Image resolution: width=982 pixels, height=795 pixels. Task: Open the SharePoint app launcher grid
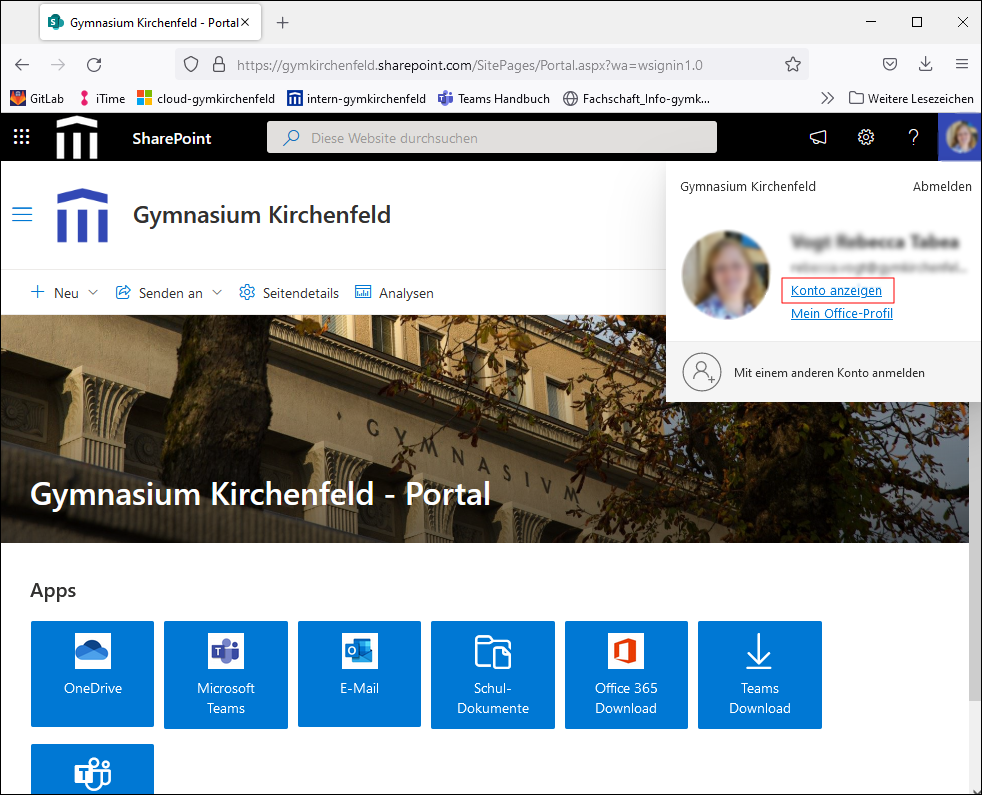(22, 137)
